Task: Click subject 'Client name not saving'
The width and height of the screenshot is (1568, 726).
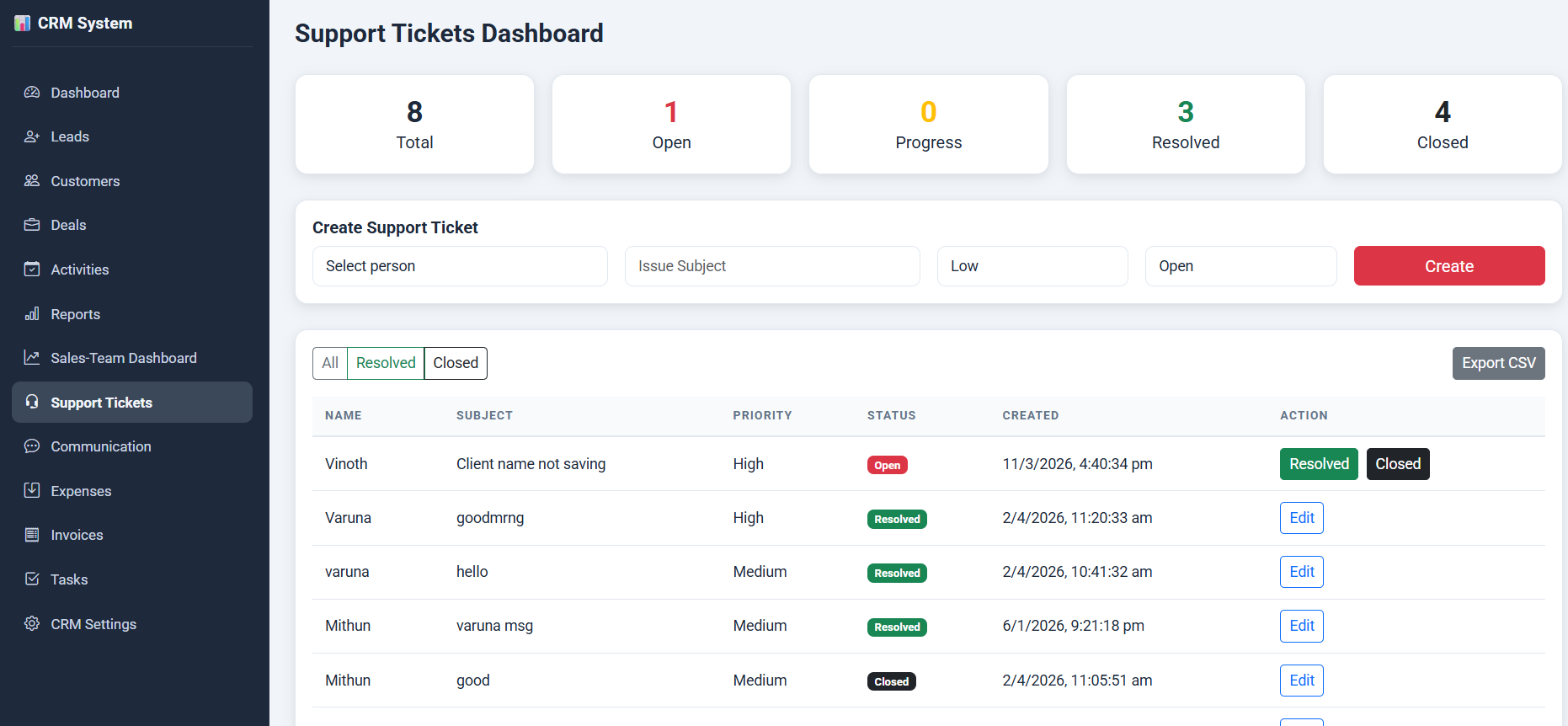Action: pos(531,464)
